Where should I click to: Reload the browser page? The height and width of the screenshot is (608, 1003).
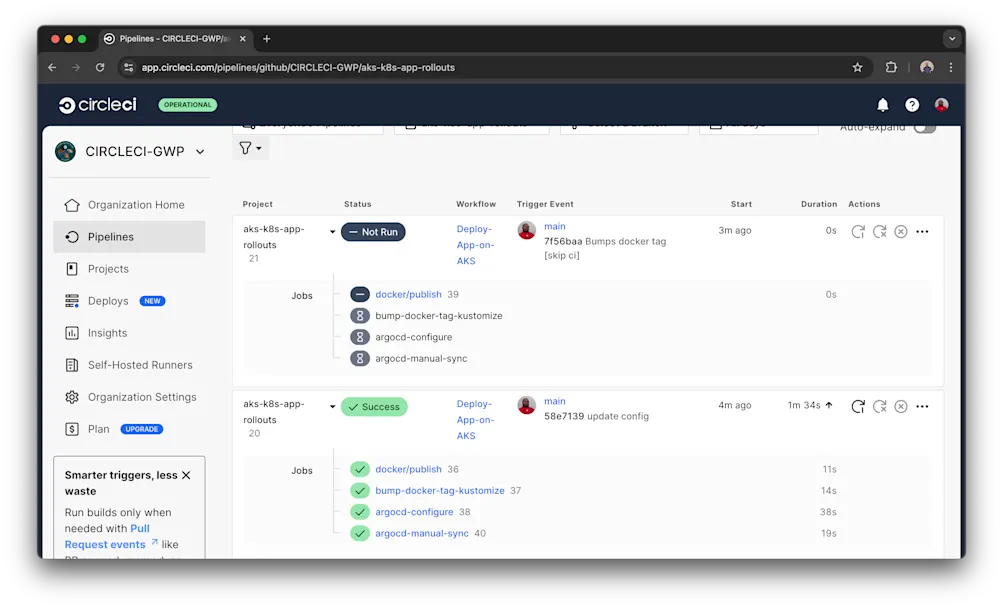pyautogui.click(x=100, y=67)
